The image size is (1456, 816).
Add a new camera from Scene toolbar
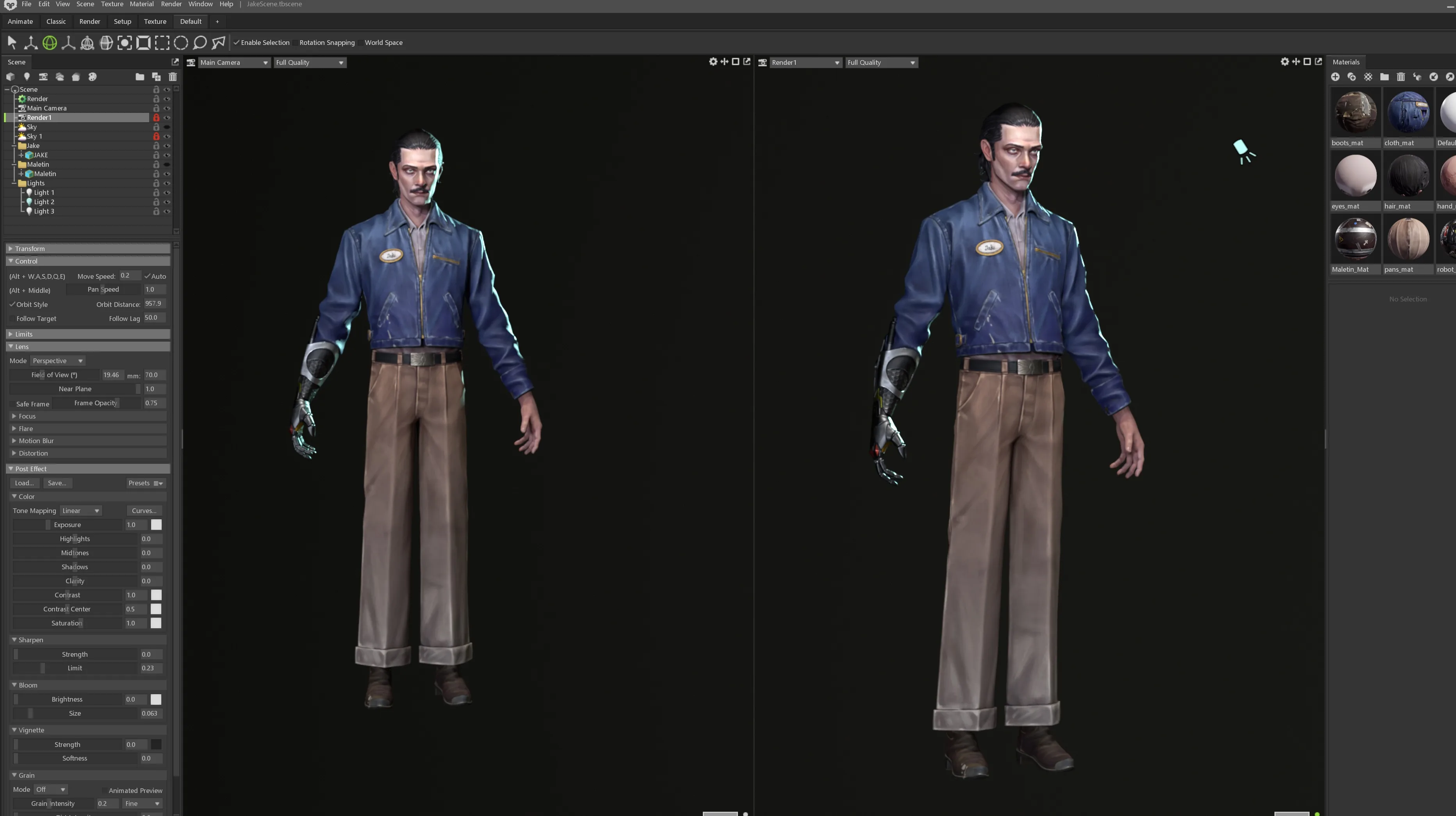point(43,77)
